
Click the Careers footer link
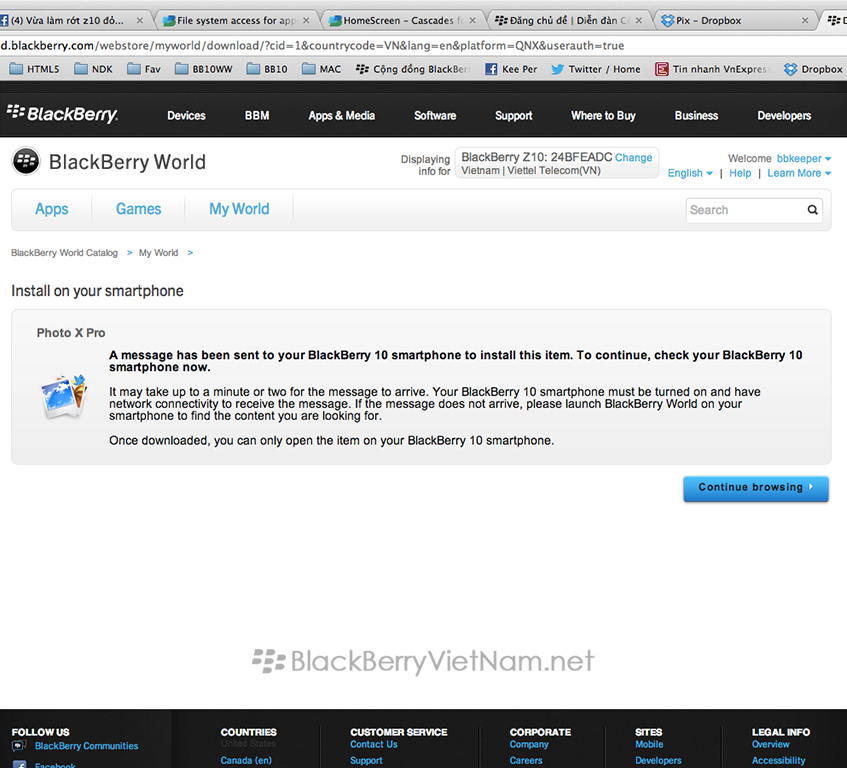526,760
